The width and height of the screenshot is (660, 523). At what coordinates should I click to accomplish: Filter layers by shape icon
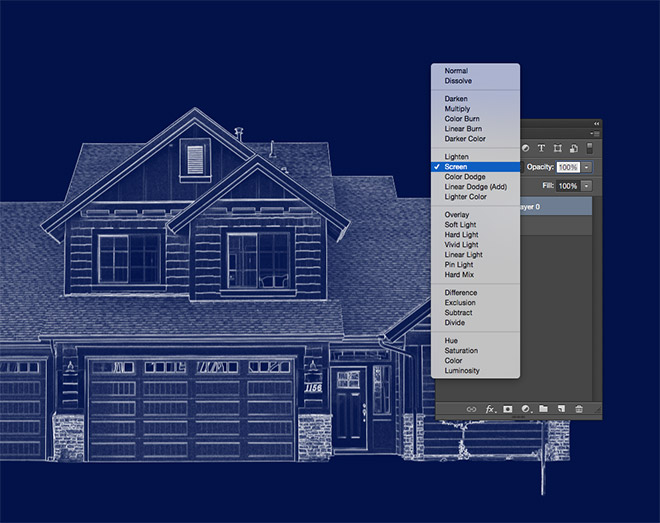tap(557, 148)
